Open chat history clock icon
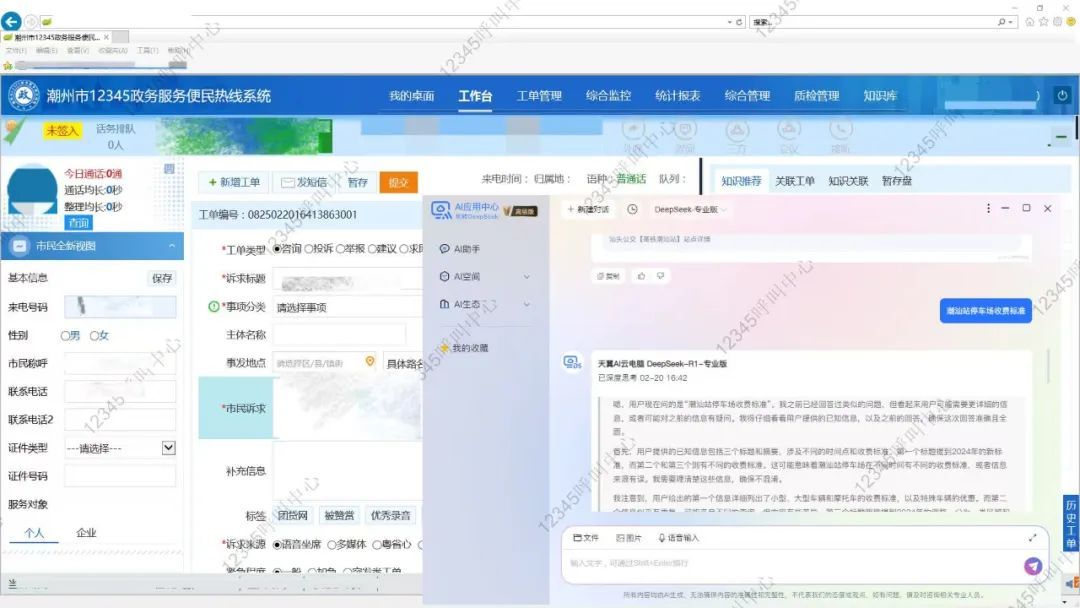 point(632,209)
